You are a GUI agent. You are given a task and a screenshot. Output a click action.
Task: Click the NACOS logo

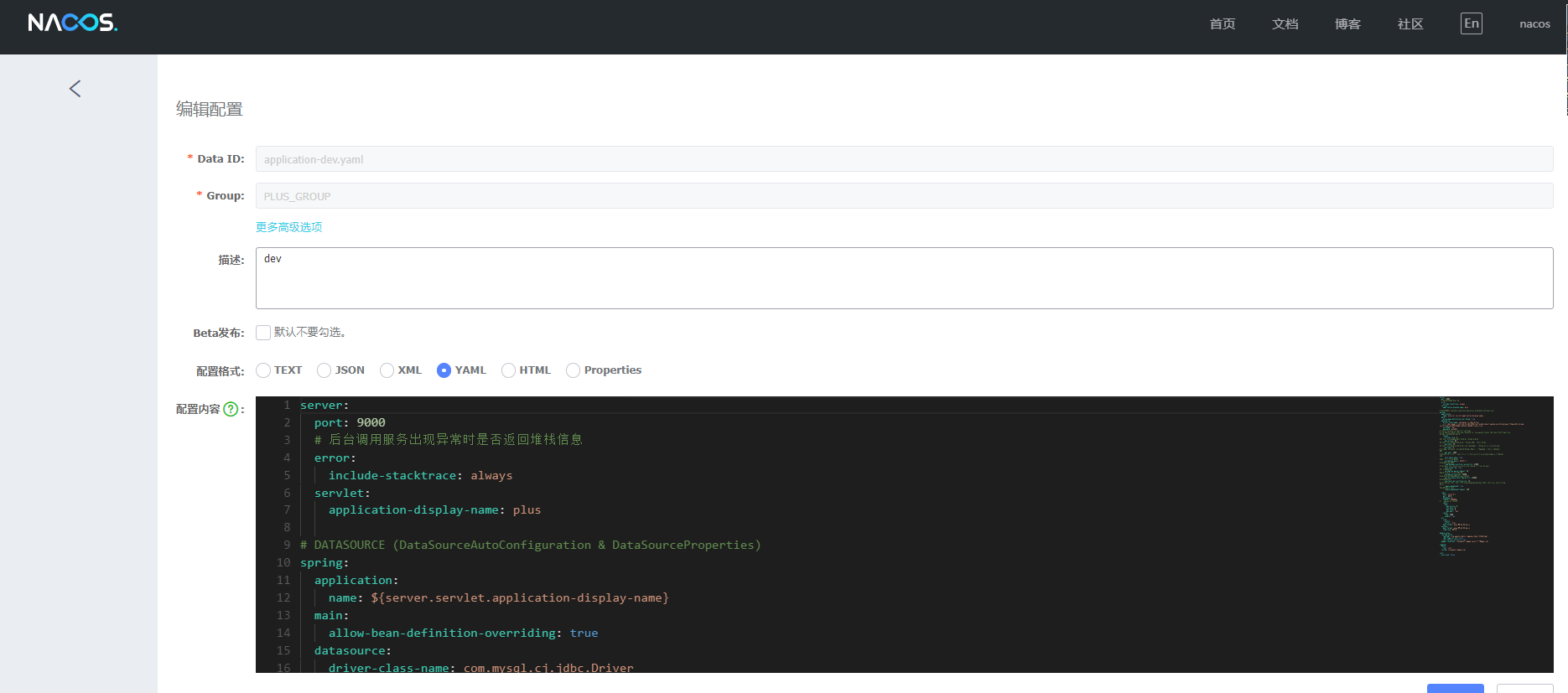coord(72,23)
